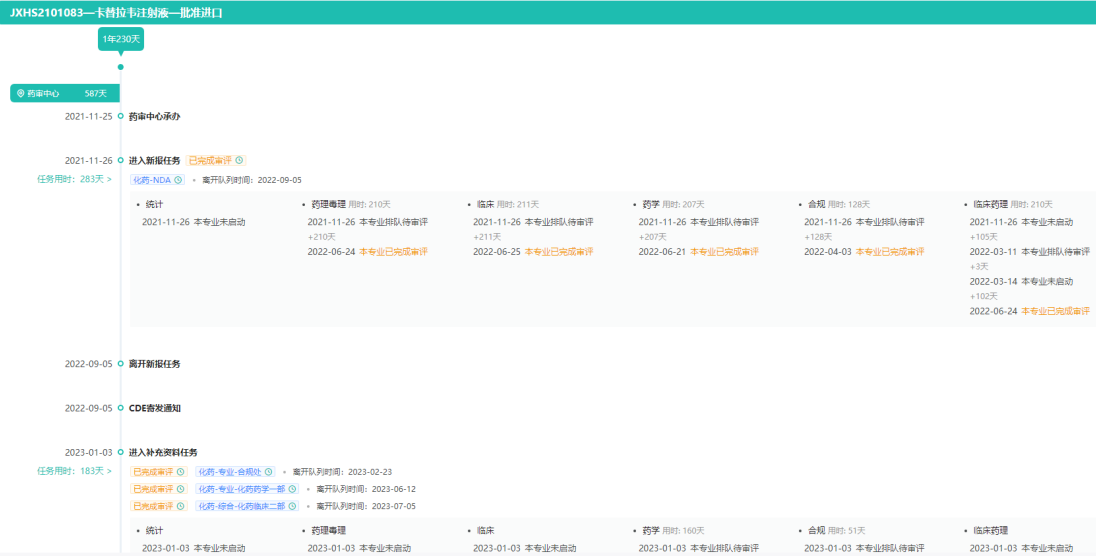This screenshot has width=1096, height=556.
Task: Click the 2021-11-25 药审中心承办 timeline node
Action: click(121, 116)
